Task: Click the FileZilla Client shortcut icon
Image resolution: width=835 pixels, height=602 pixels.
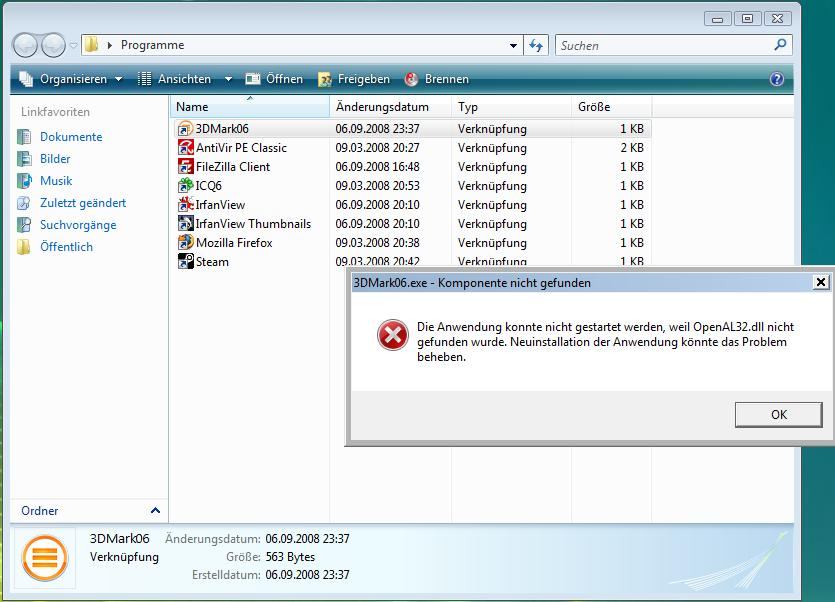Action: point(185,167)
